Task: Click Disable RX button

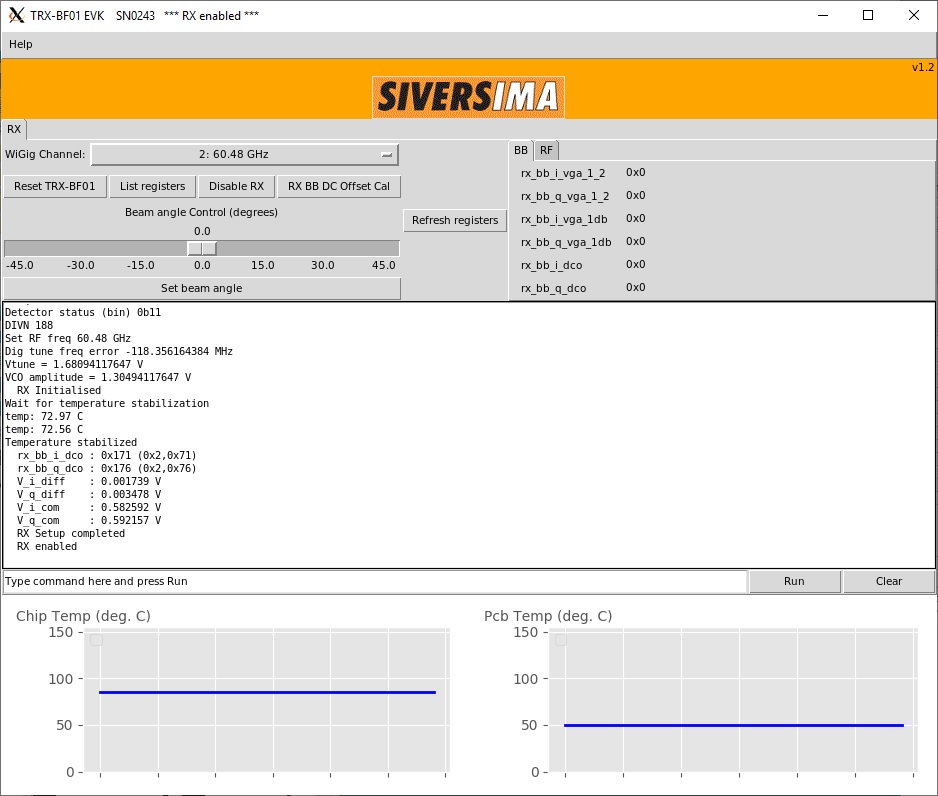Action: click(x=236, y=186)
